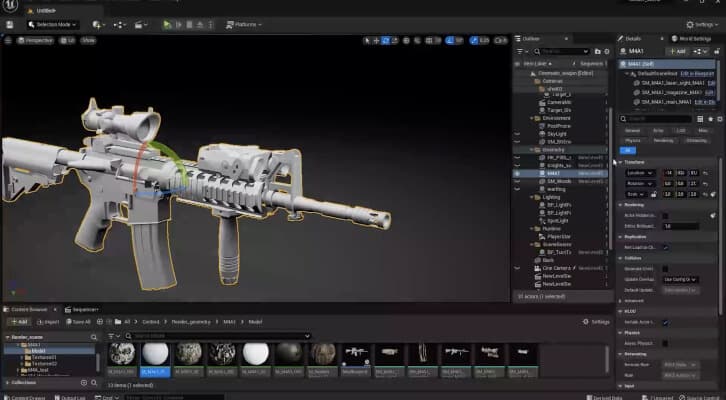The image size is (726, 400).
Task: Activate the Translate (move) gizmo tool
Action: 376,41
